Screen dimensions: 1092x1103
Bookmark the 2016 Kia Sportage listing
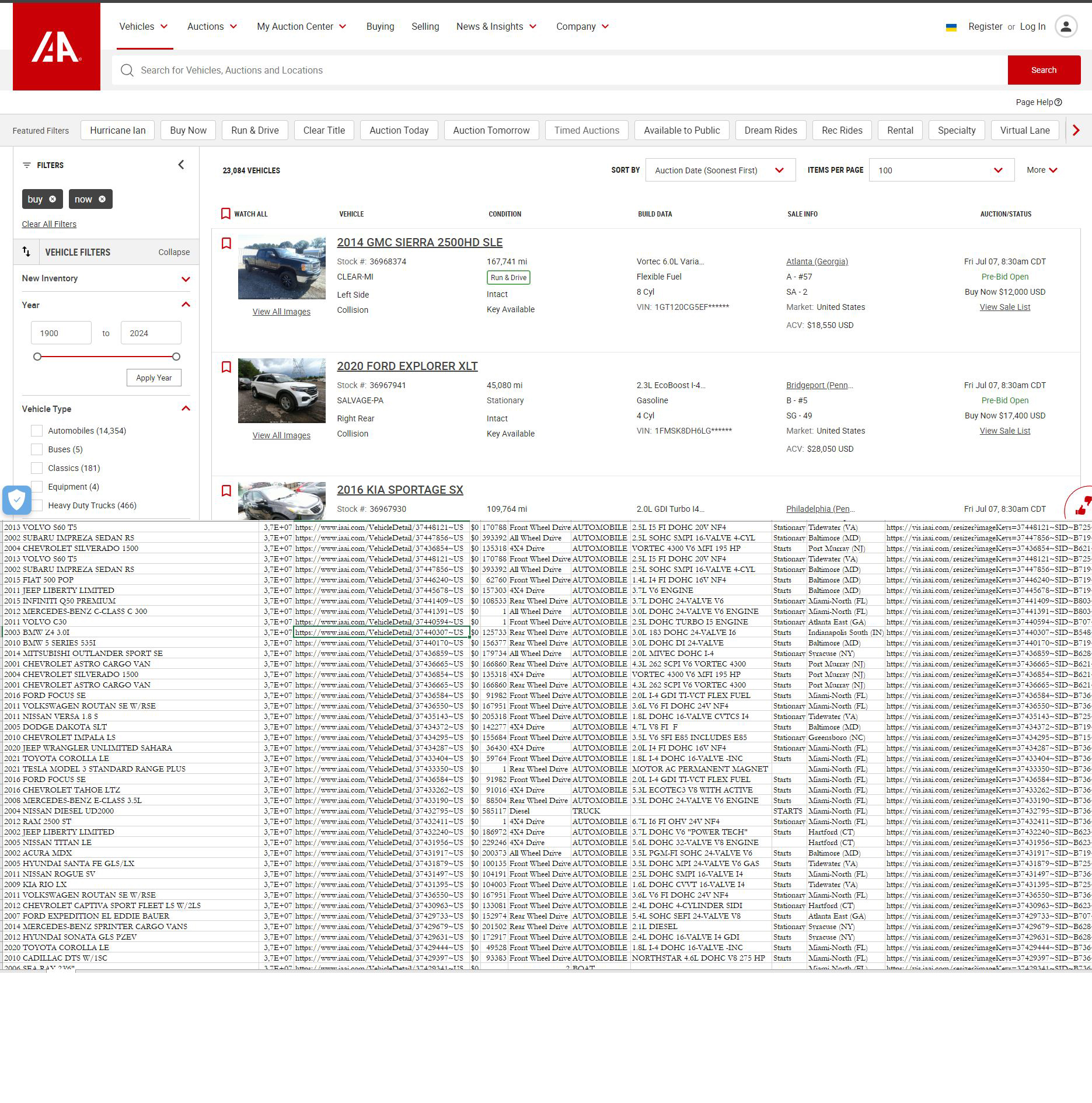pyautogui.click(x=226, y=491)
